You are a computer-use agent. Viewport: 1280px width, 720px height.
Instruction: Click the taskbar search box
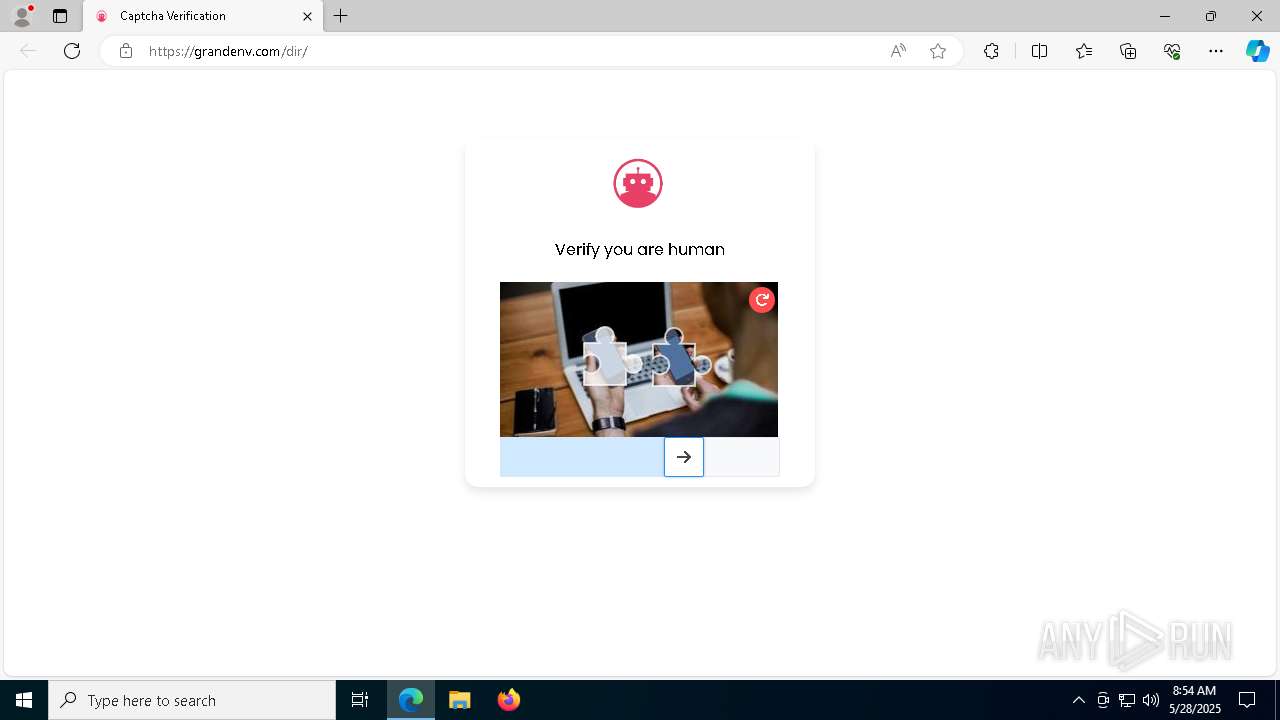pos(192,700)
